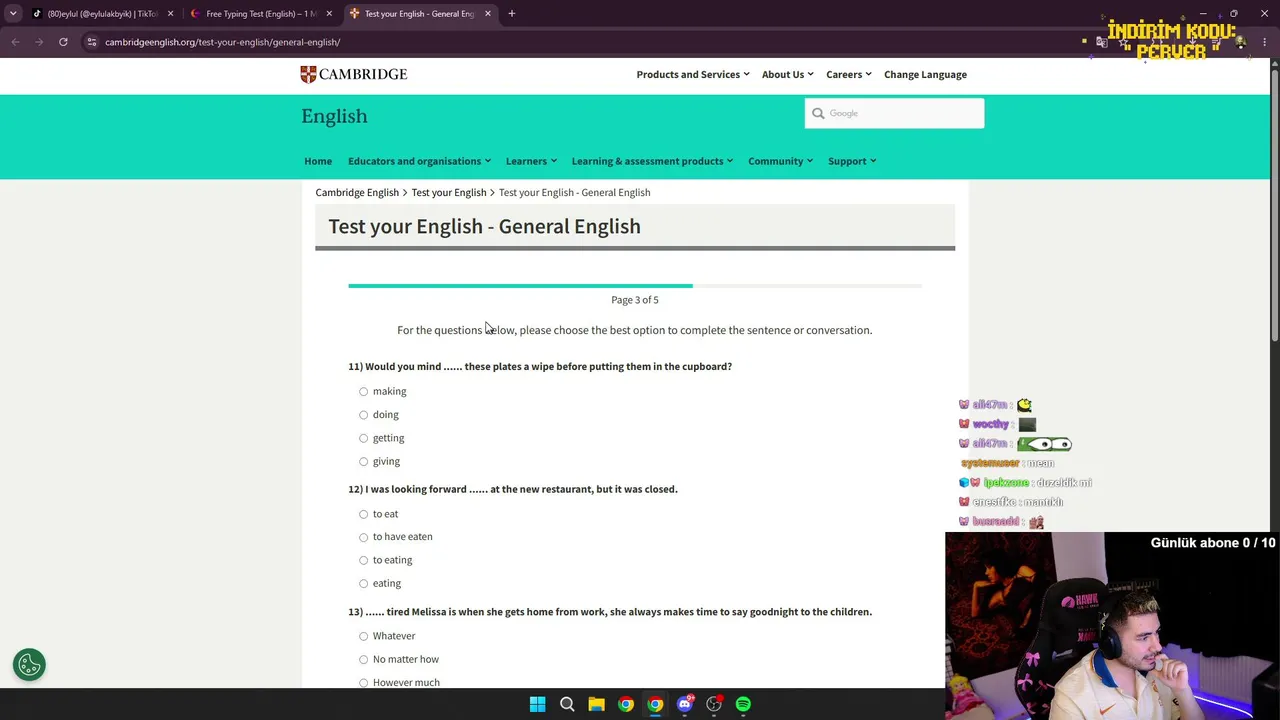Click the Cambridge shield logo
Screen dimensions: 1280x720
click(x=308, y=74)
